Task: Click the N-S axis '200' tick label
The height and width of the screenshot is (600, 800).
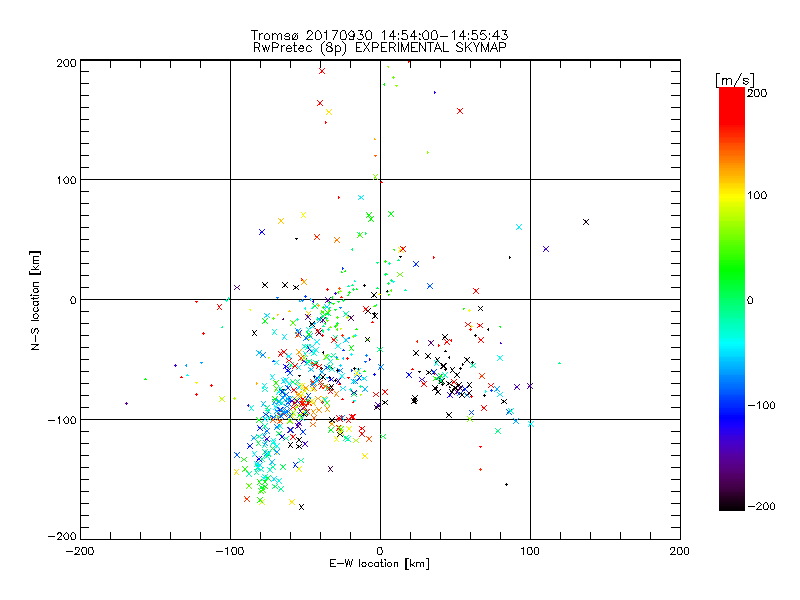Action: (x=66, y=63)
